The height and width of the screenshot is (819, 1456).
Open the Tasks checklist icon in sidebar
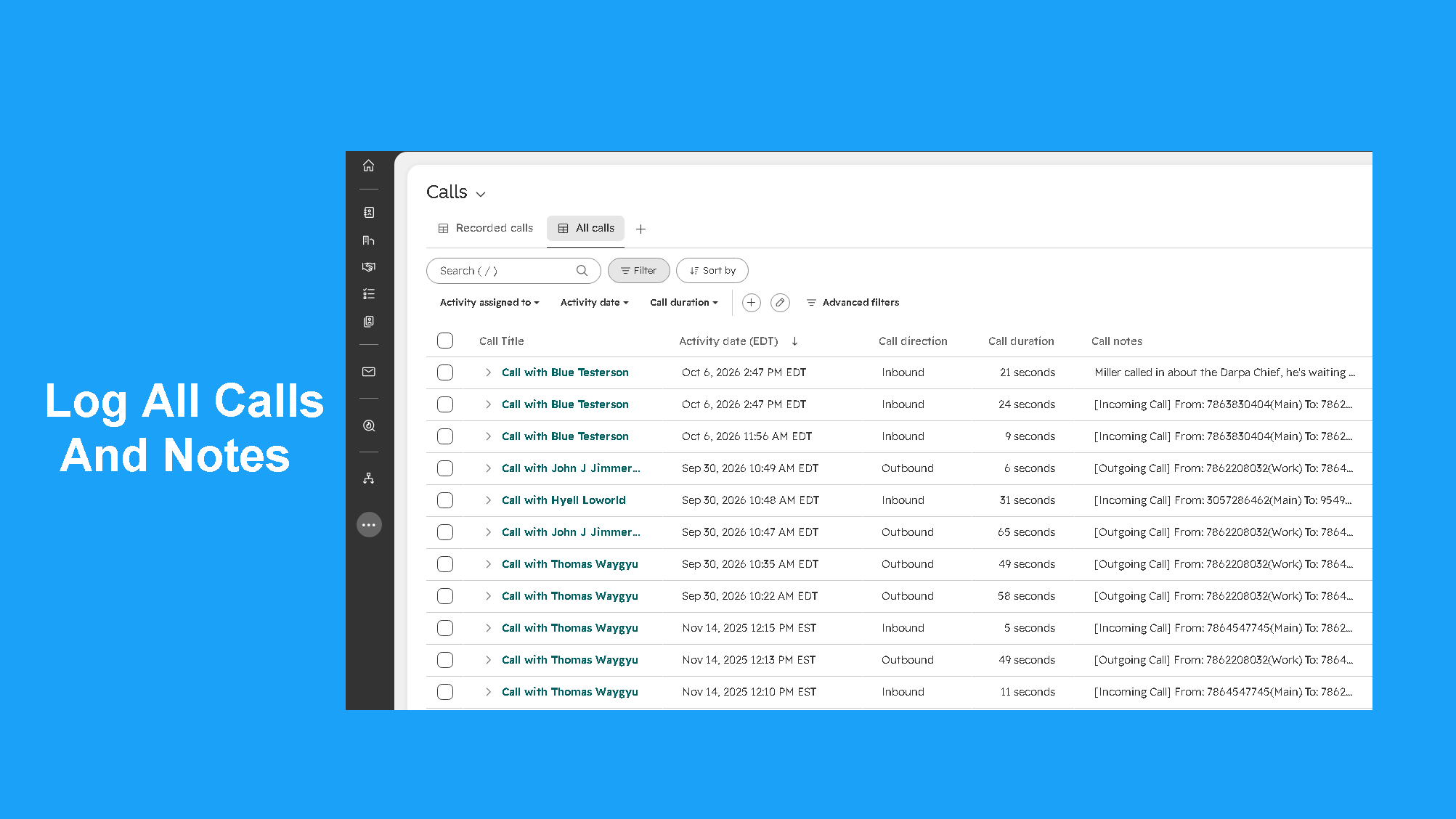[369, 294]
